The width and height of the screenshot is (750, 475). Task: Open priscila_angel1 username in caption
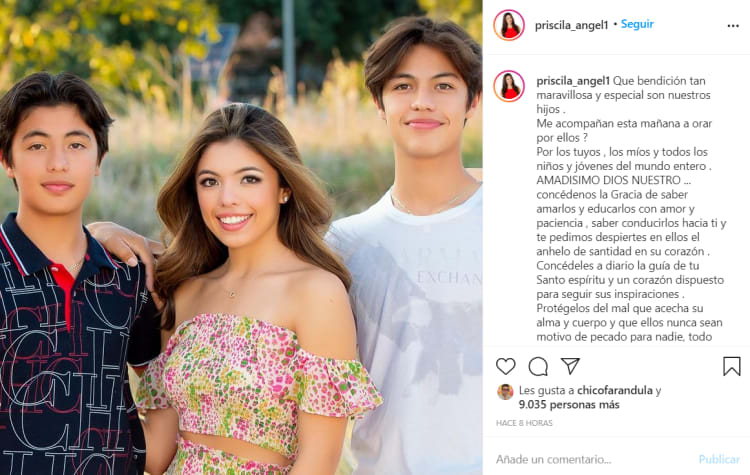coord(573,81)
